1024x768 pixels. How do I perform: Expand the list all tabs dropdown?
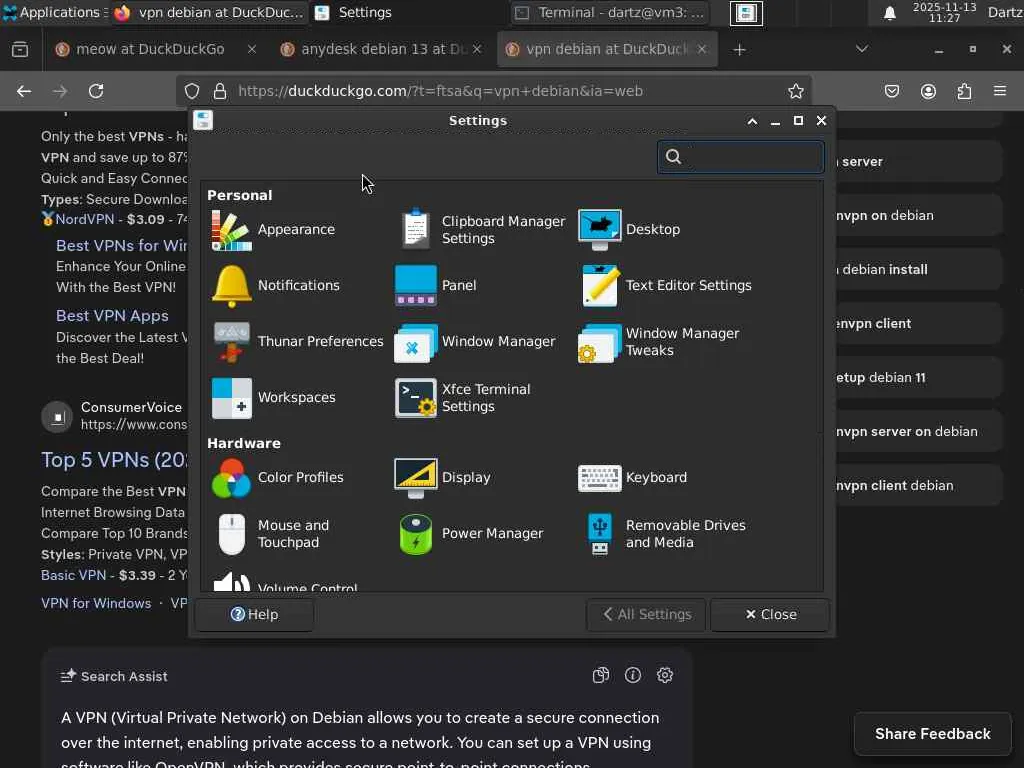click(862, 49)
